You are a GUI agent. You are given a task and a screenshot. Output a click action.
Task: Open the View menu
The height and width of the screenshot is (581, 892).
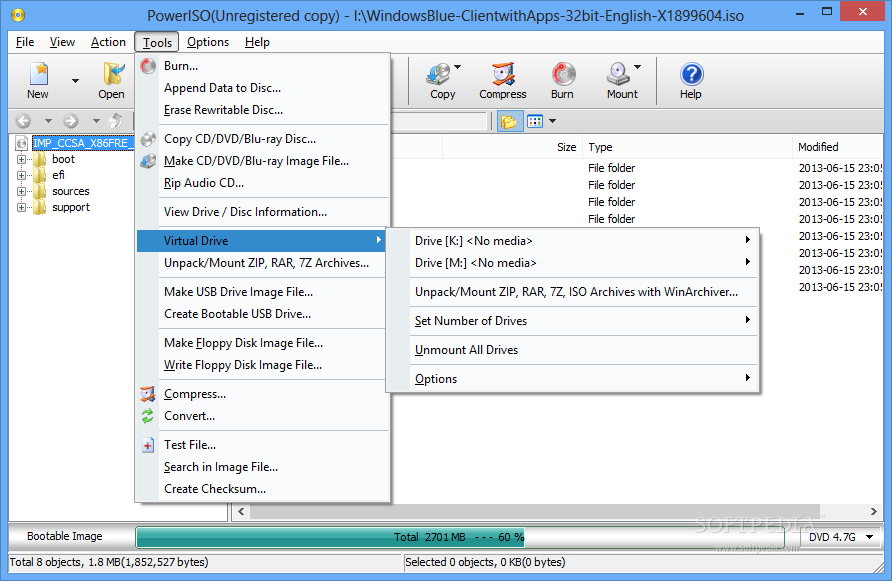coord(62,42)
